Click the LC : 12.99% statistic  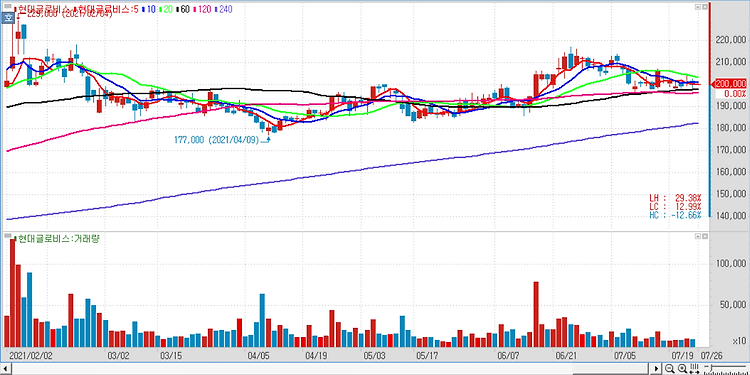pos(675,206)
